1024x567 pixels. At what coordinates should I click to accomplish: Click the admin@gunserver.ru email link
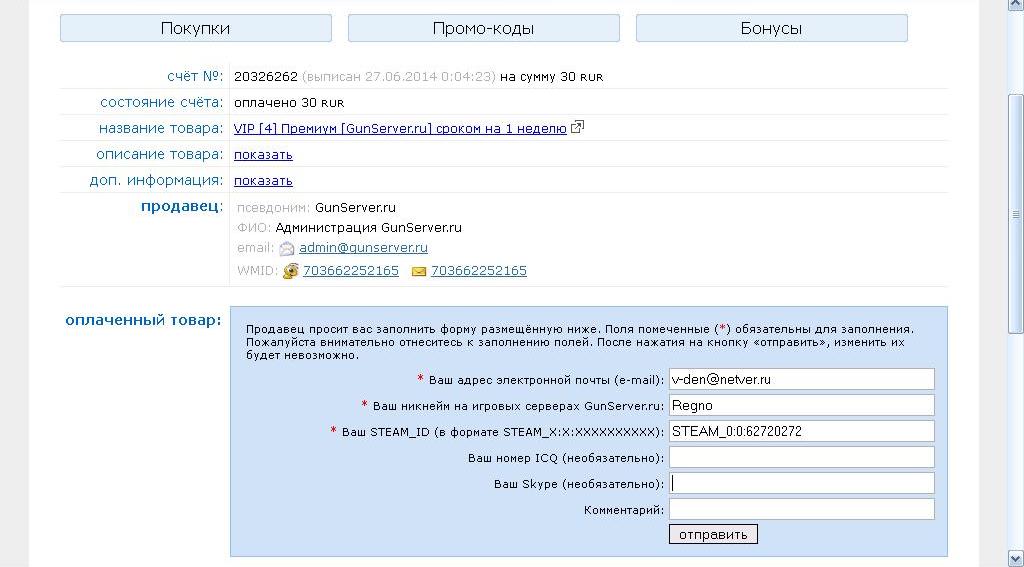pyautogui.click(x=363, y=248)
